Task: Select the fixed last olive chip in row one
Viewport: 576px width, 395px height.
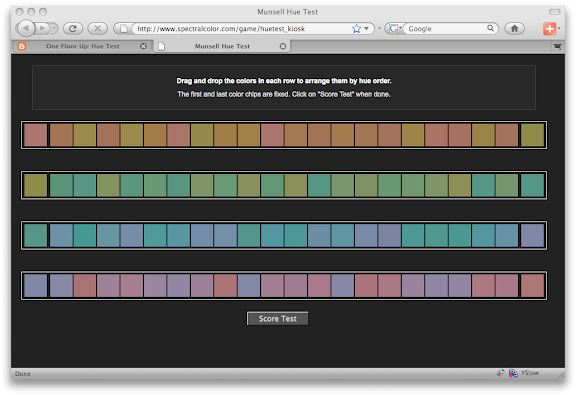Action: (532, 135)
